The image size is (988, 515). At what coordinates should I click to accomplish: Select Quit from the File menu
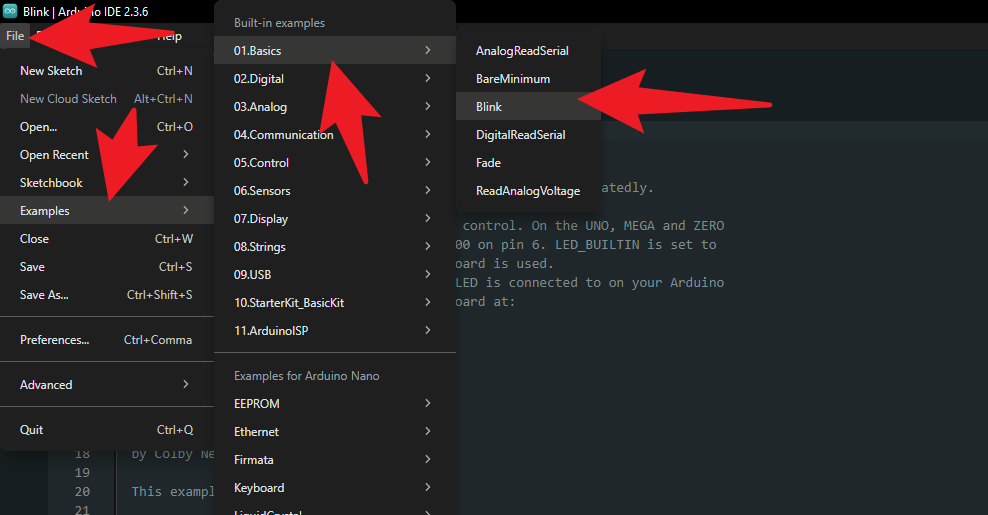(106, 430)
